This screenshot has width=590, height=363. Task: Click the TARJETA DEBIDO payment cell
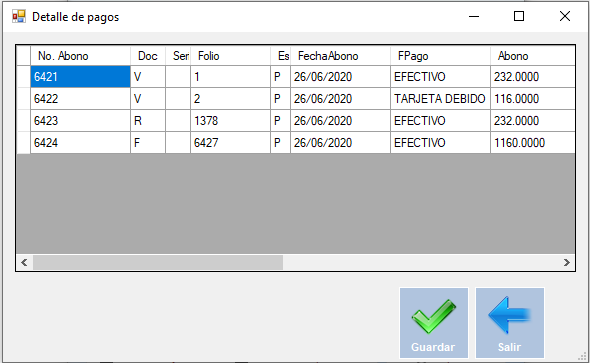tap(440, 99)
